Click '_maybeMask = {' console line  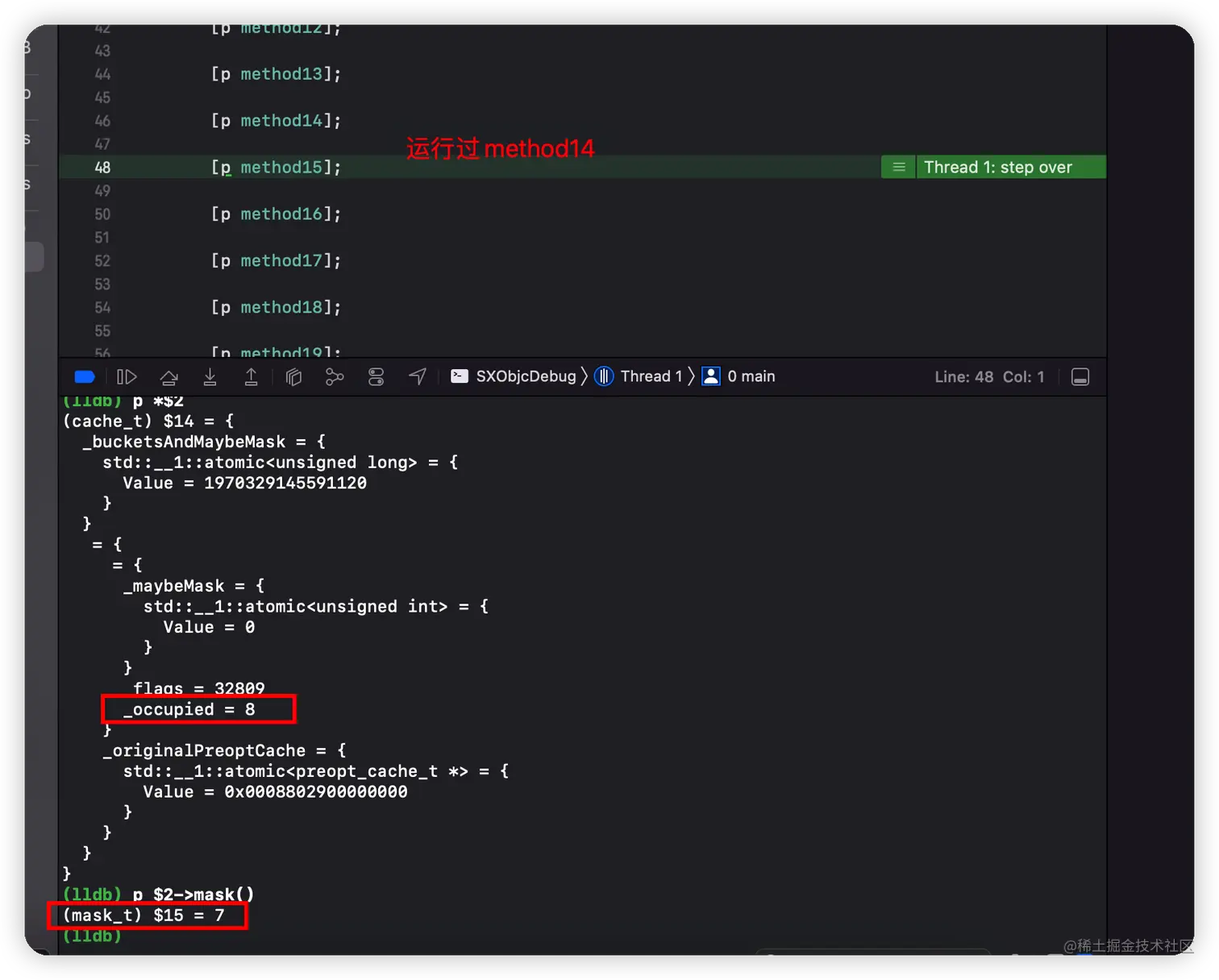[193, 586]
